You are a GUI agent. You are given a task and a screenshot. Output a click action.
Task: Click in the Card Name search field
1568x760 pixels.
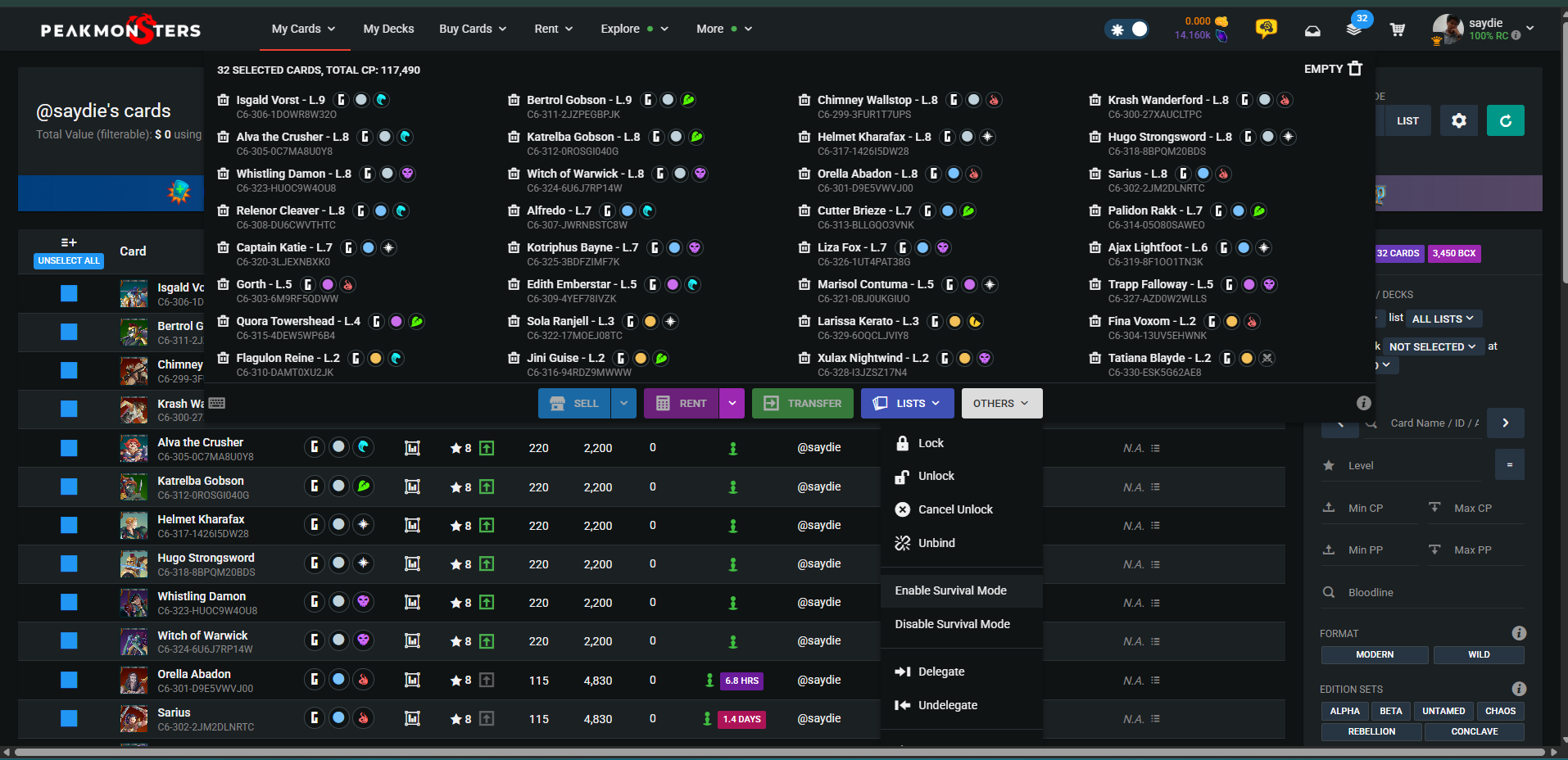[x=1434, y=423]
